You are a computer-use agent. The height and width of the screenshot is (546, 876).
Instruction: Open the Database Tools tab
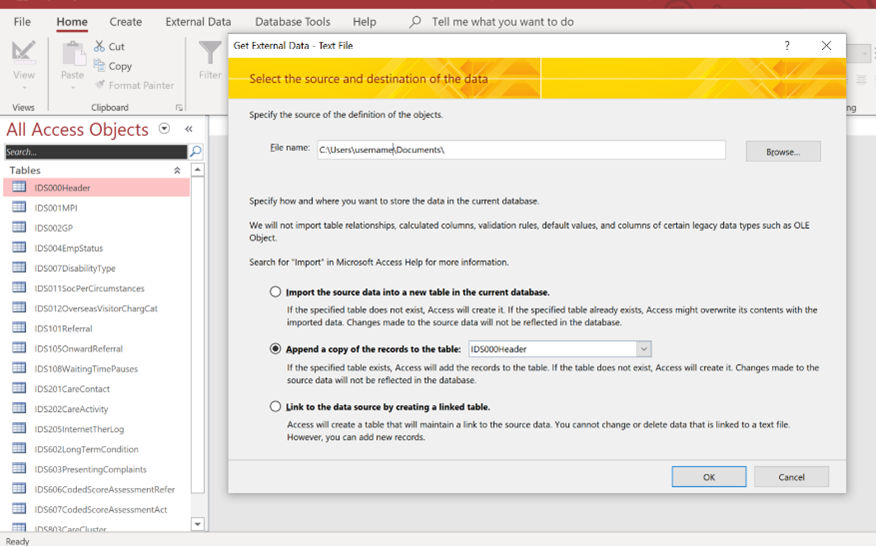coord(293,22)
